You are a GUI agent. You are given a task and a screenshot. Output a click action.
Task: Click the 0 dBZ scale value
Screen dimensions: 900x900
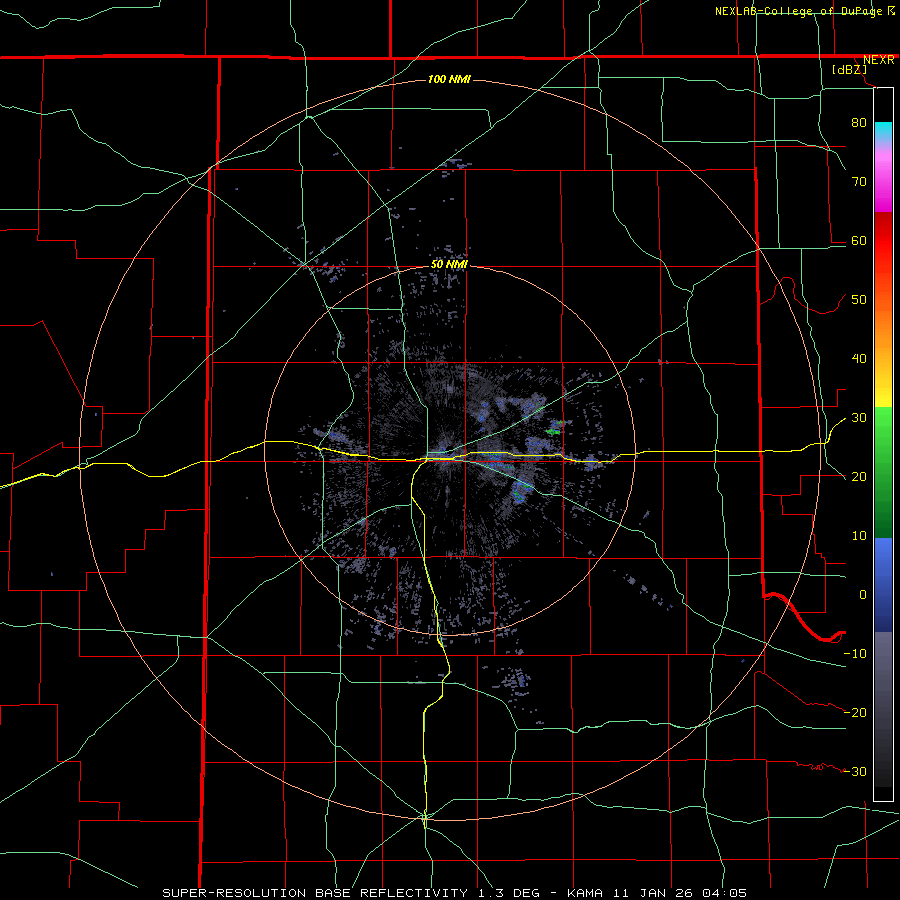click(x=863, y=595)
